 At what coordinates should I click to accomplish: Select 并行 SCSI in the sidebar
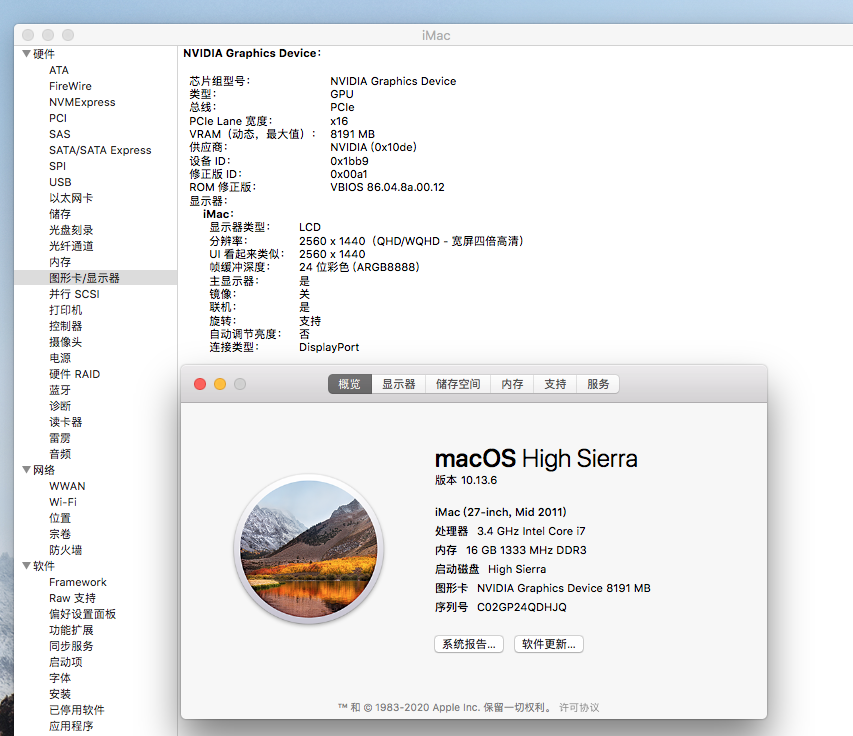point(74,294)
